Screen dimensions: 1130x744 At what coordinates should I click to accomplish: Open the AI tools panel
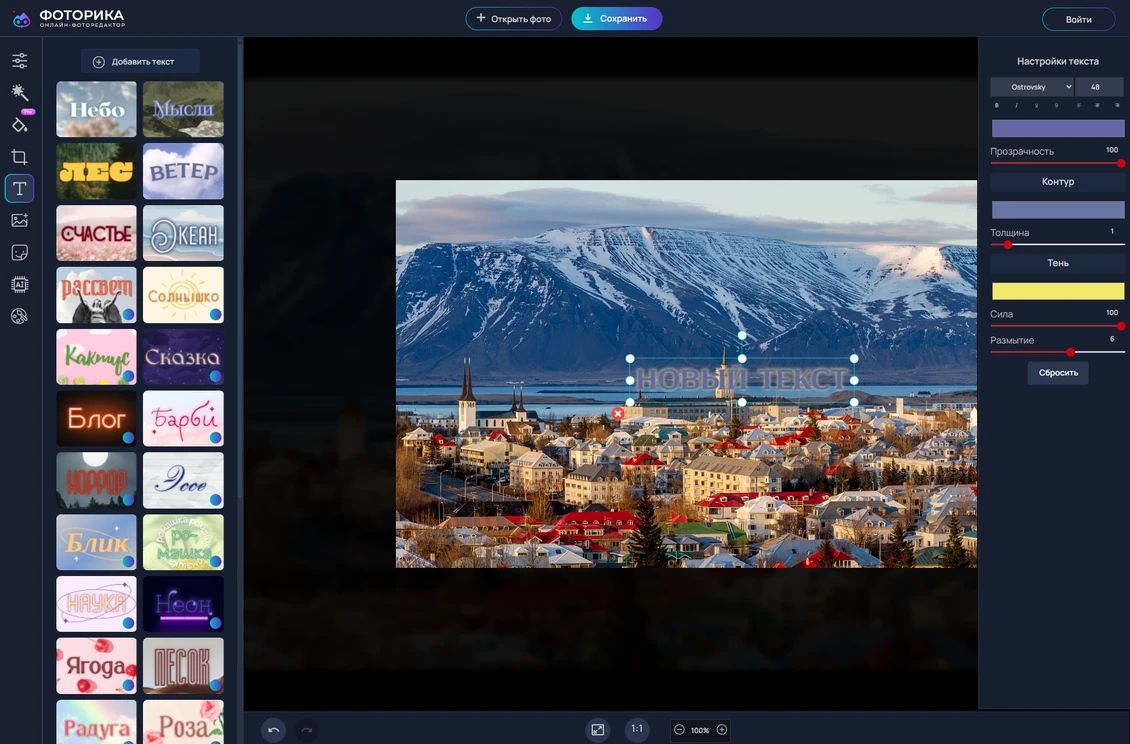click(19, 285)
